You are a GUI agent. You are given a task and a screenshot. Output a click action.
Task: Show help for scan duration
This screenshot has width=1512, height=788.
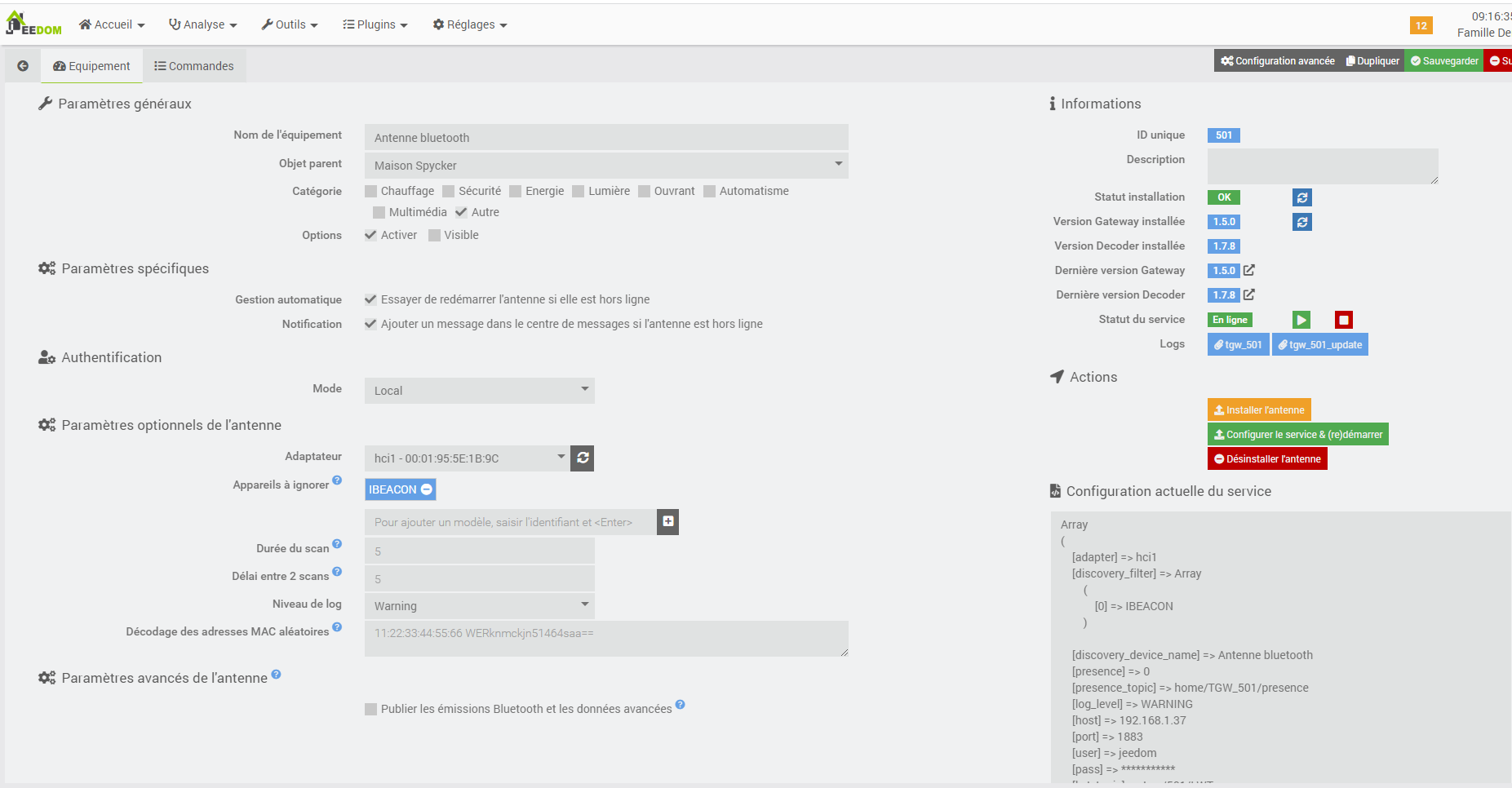337,544
